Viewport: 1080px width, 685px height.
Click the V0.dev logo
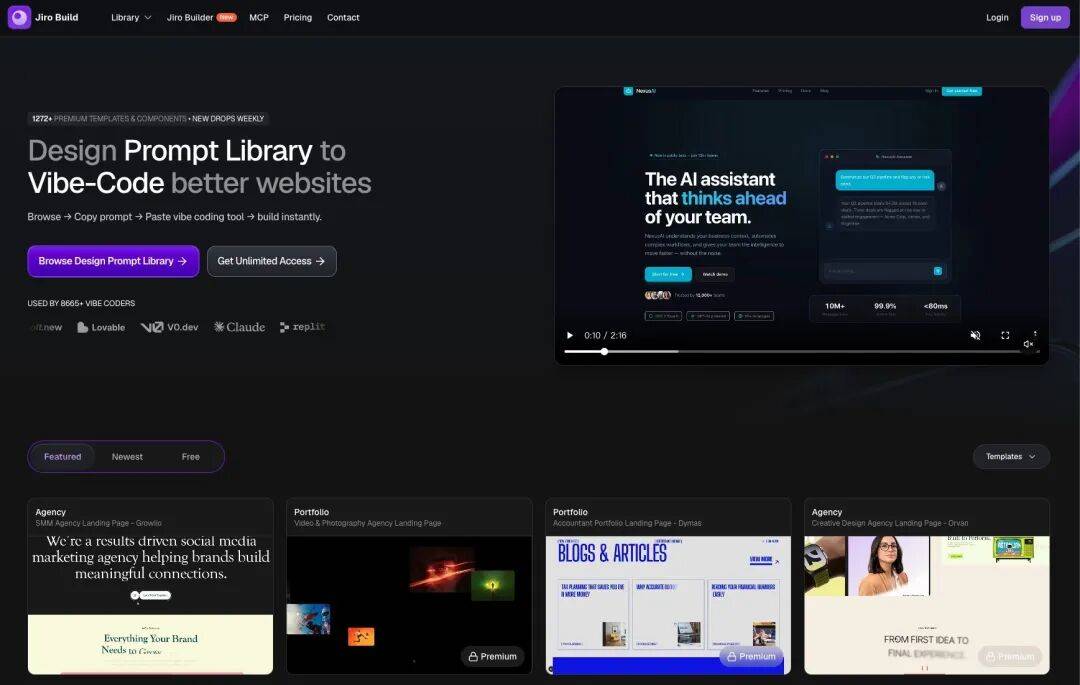pyautogui.click(x=169, y=327)
